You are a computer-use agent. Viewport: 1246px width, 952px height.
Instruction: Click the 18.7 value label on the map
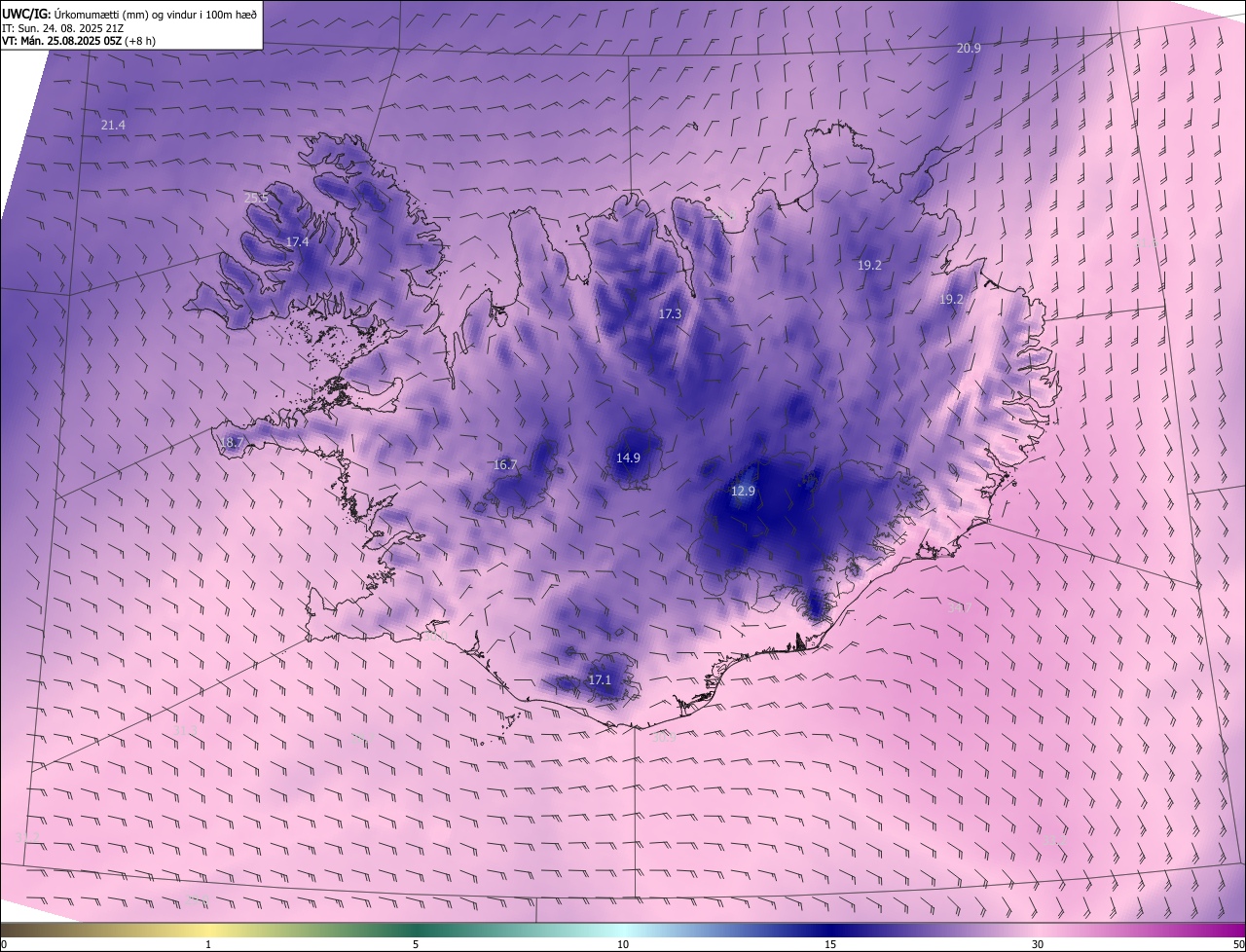tap(232, 442)
